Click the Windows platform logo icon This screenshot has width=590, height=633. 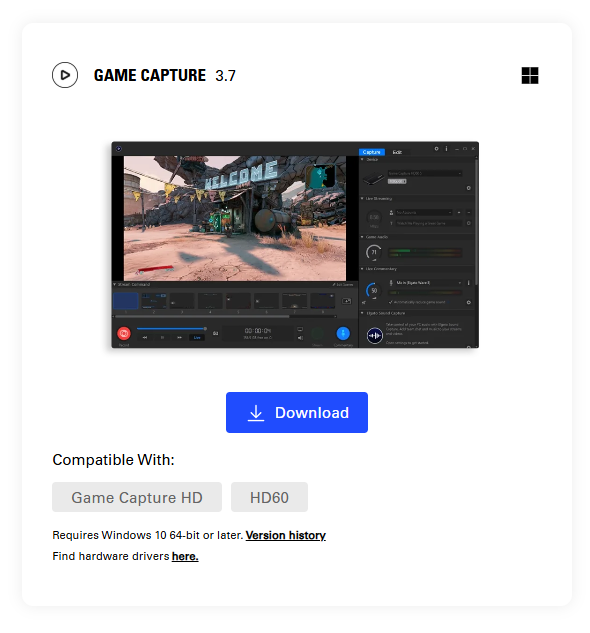(x=530, y=75)
